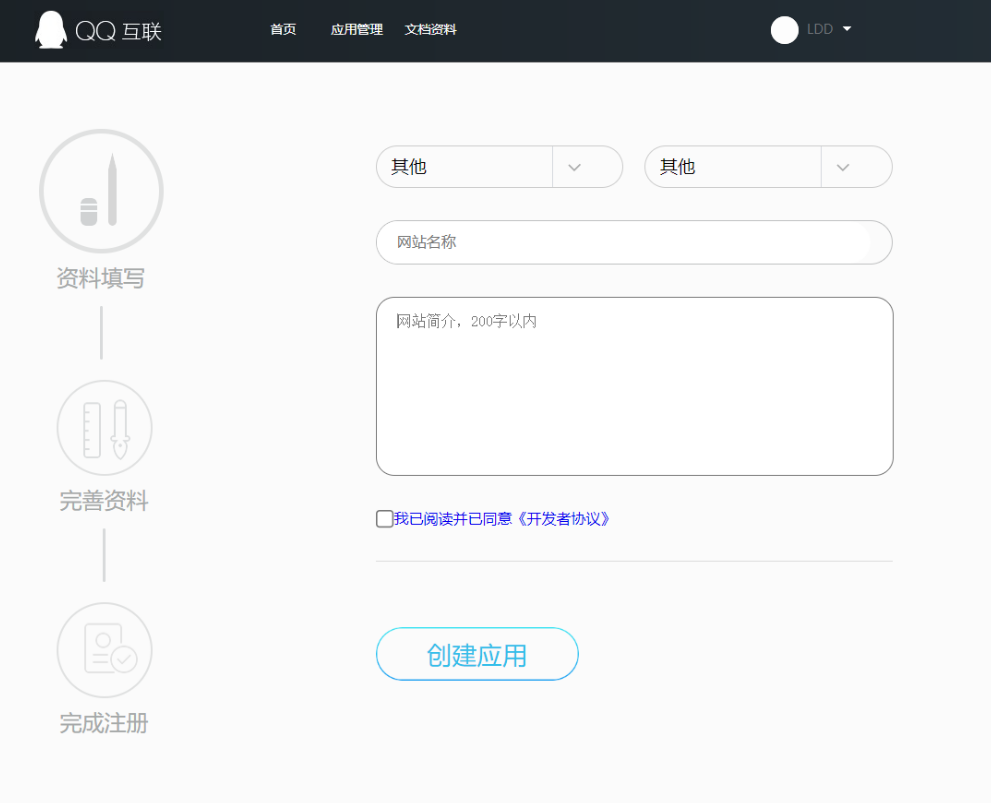Open the LDD account dropdown menu
This screenshot has height=803, width=991.
[x=846, y=29]
